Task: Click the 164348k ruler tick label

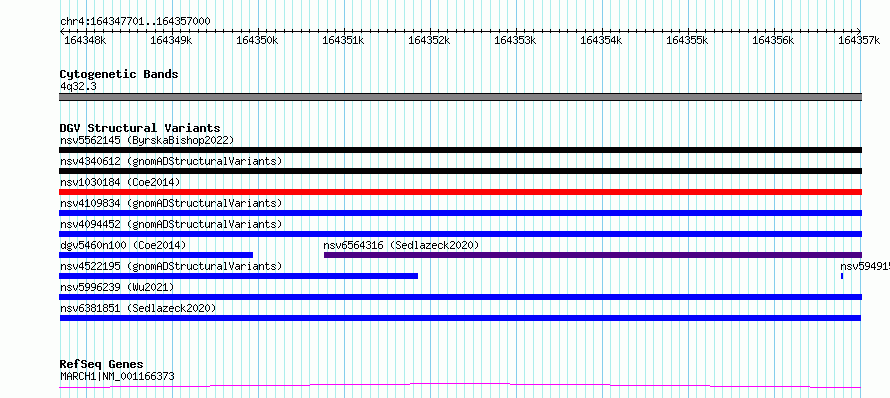Action: (85, 40)
